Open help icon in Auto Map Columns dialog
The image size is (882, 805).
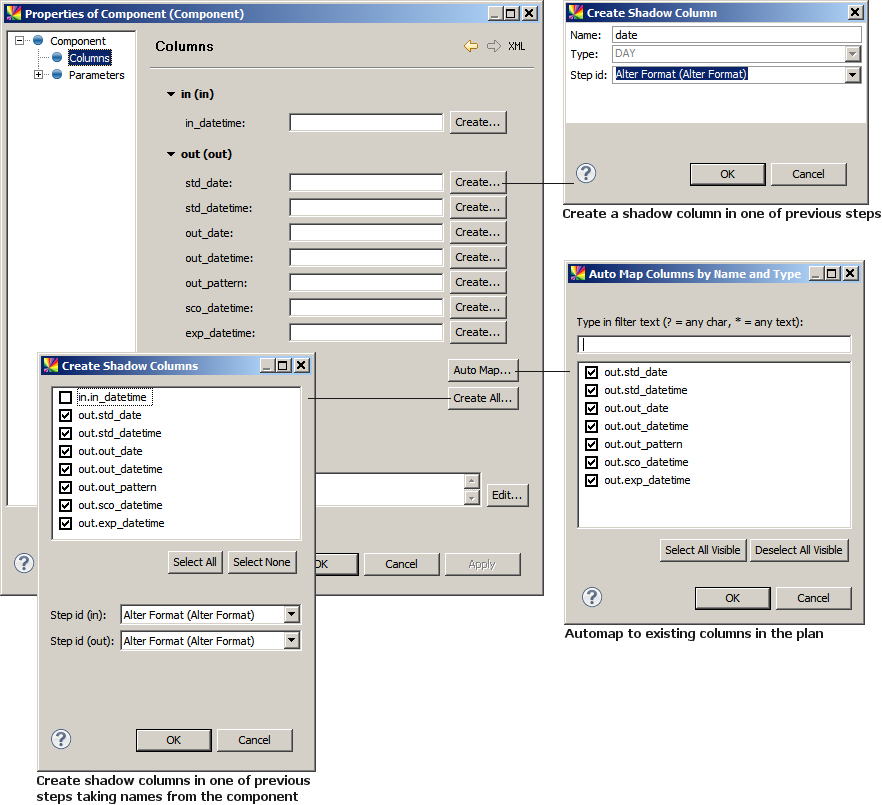pyautogui.click(x=592, y=597)
